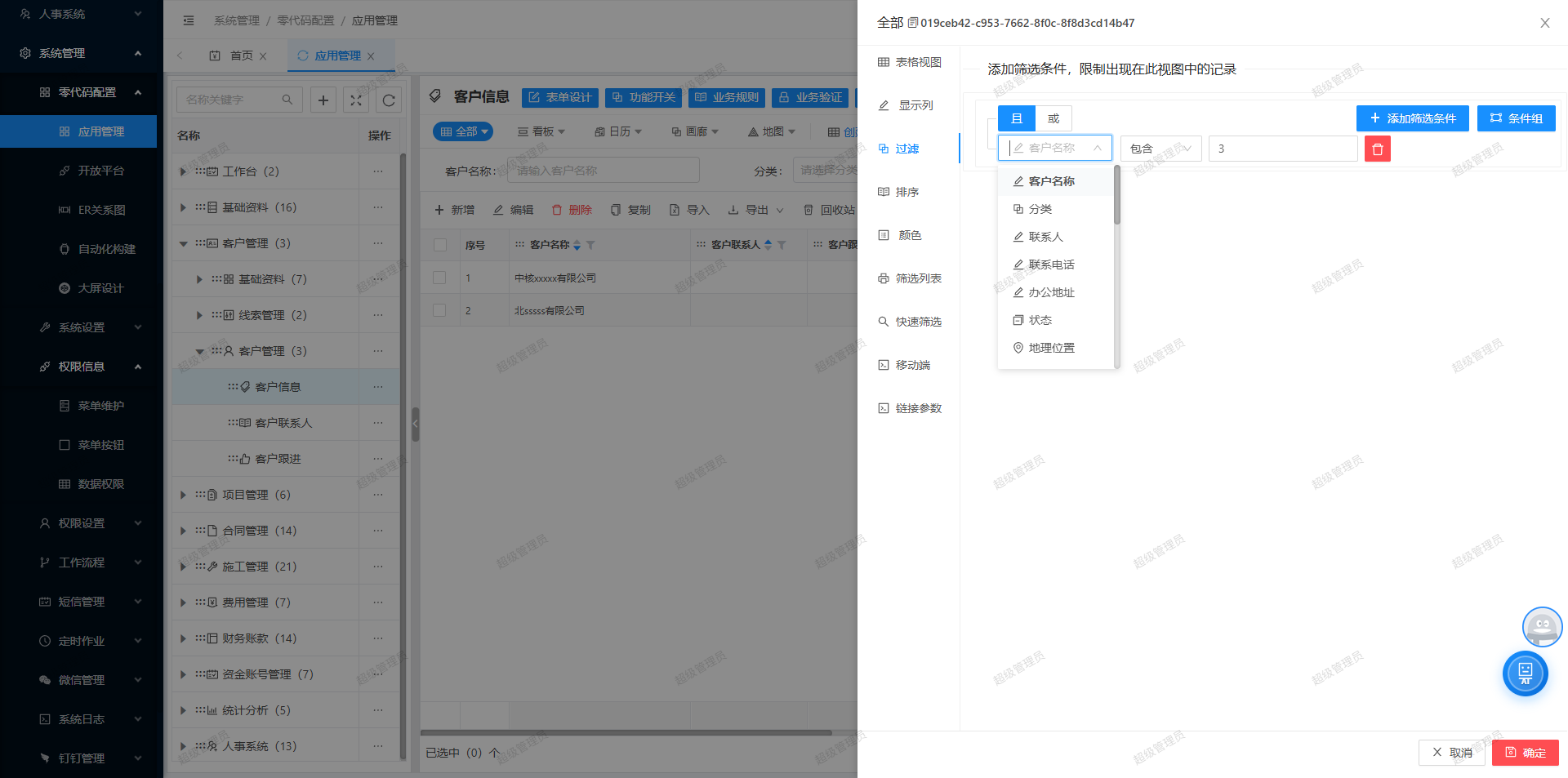Click the 表单设计 button
Viewport: 1568px width, 778px height.
pyautogui.click(x=559, y=97)
